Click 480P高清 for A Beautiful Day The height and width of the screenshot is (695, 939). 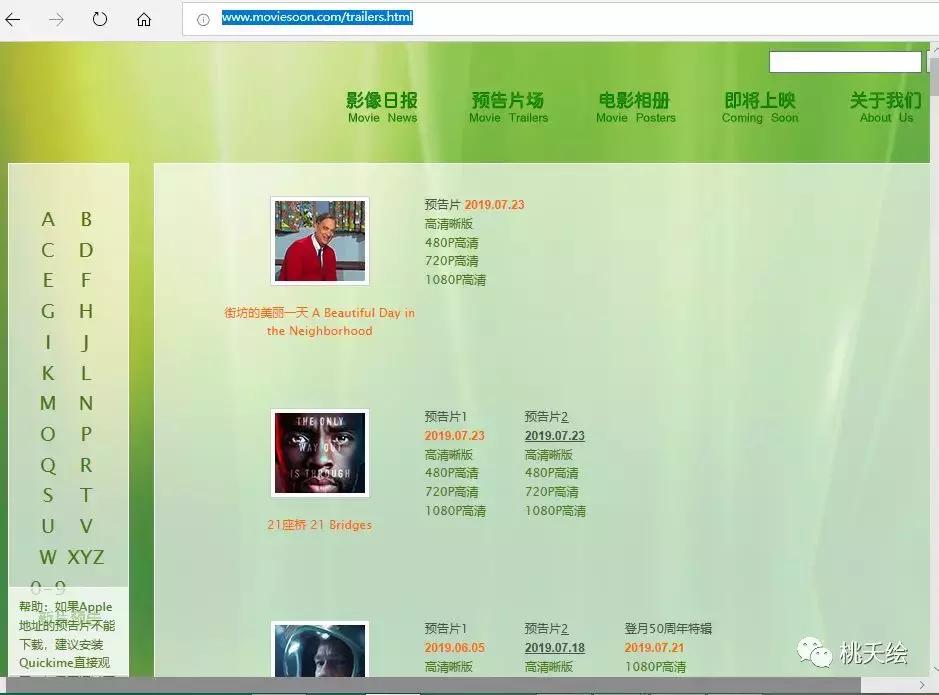pos(452,242)
